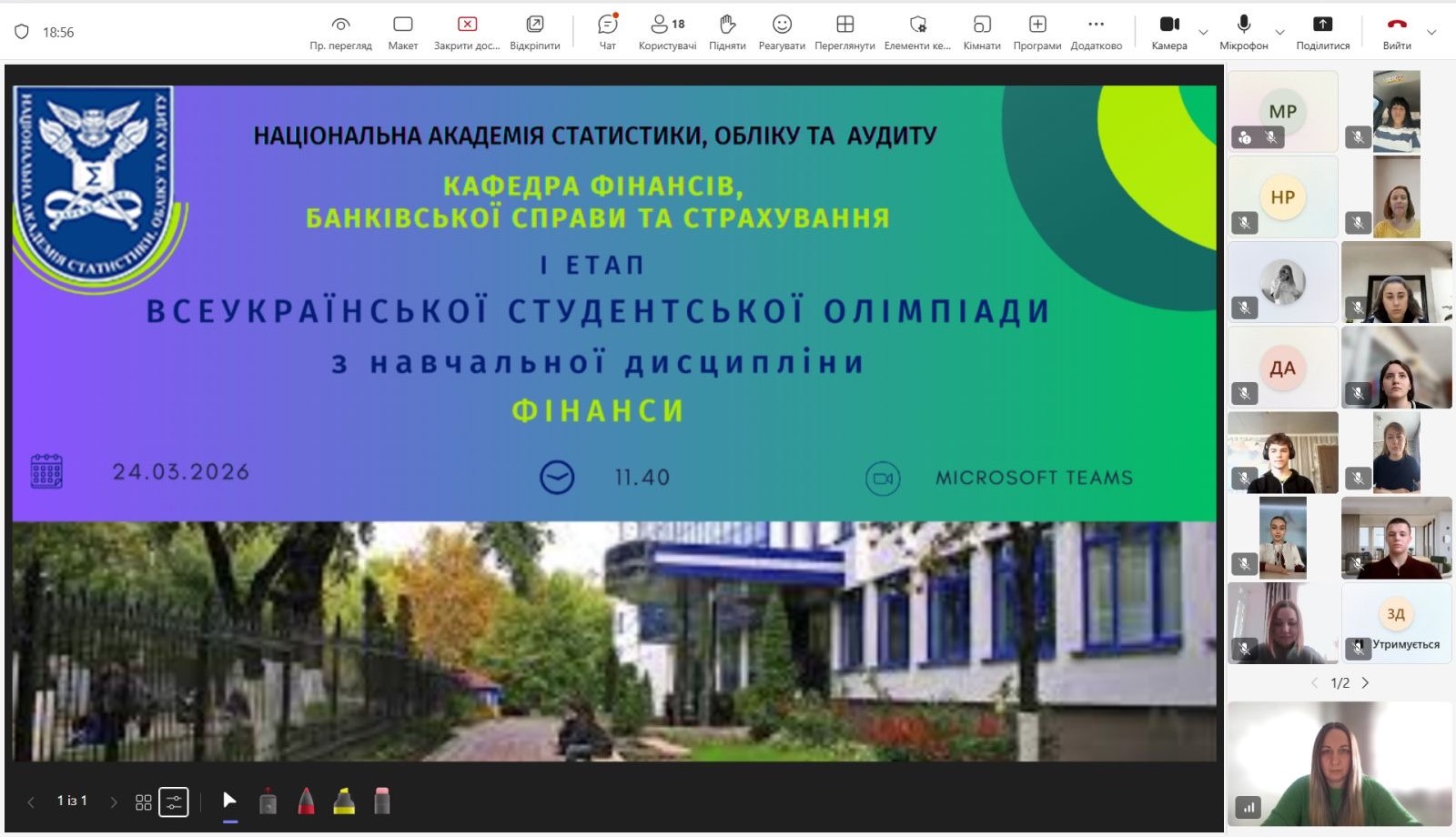This screenshot has height=837, width=1456.
Task: Expand the leave options arrow beside Вийти
Action: [x=1431, y=33]
